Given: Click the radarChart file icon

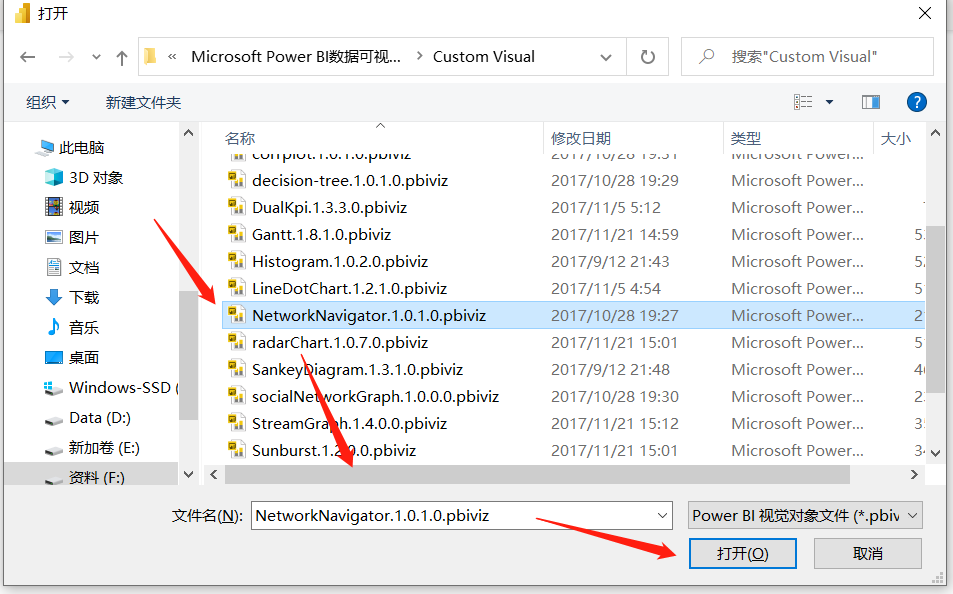Looking at the screenshot, I should click(236, 341).
